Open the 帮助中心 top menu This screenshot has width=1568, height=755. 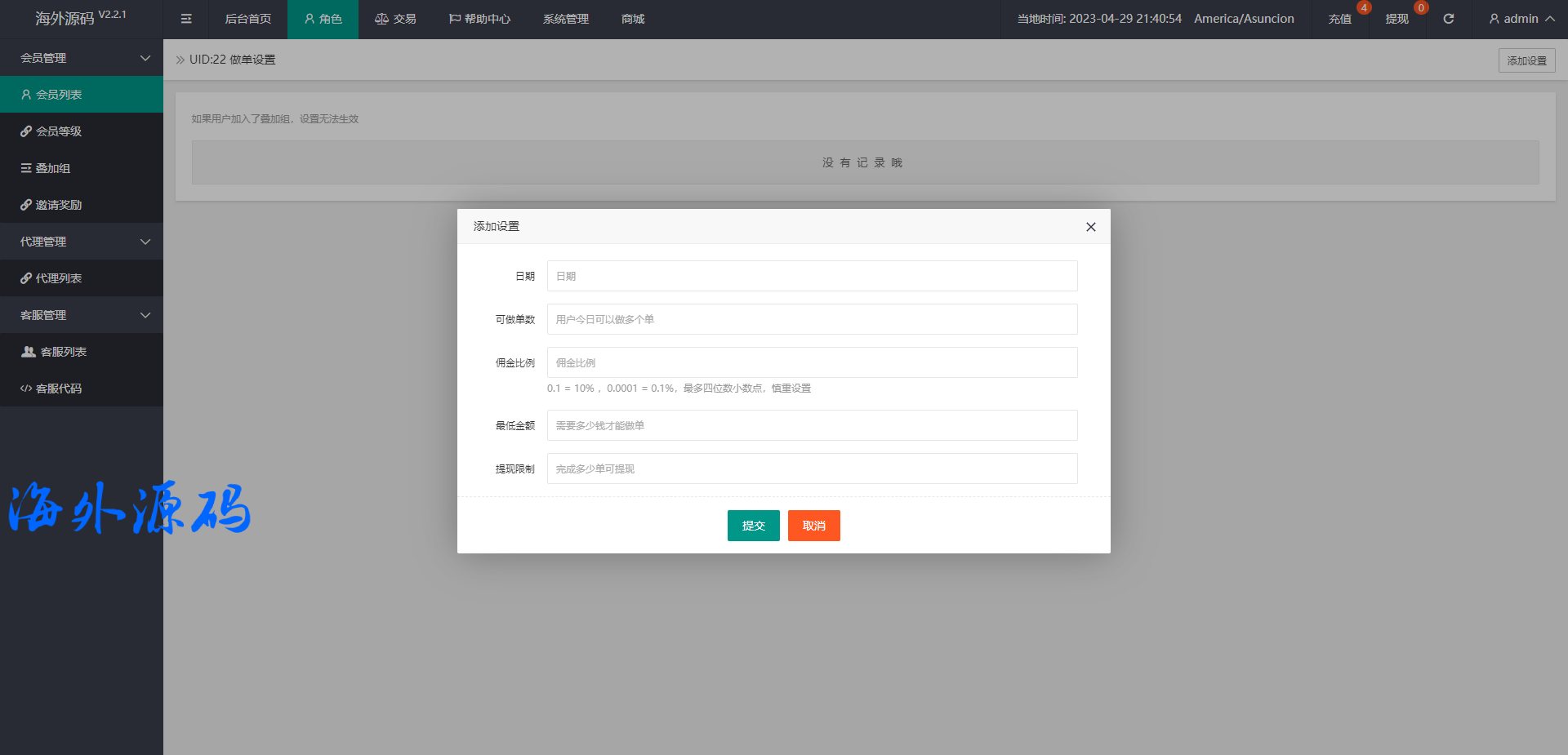pyautogui.click(x=479, y=19)
